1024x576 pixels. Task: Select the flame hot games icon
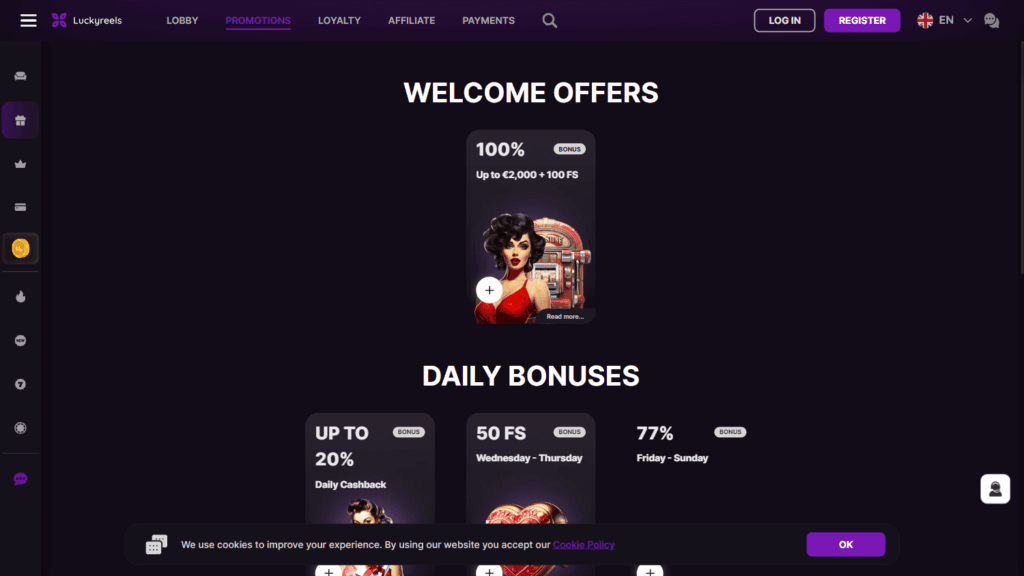(20, 296)
